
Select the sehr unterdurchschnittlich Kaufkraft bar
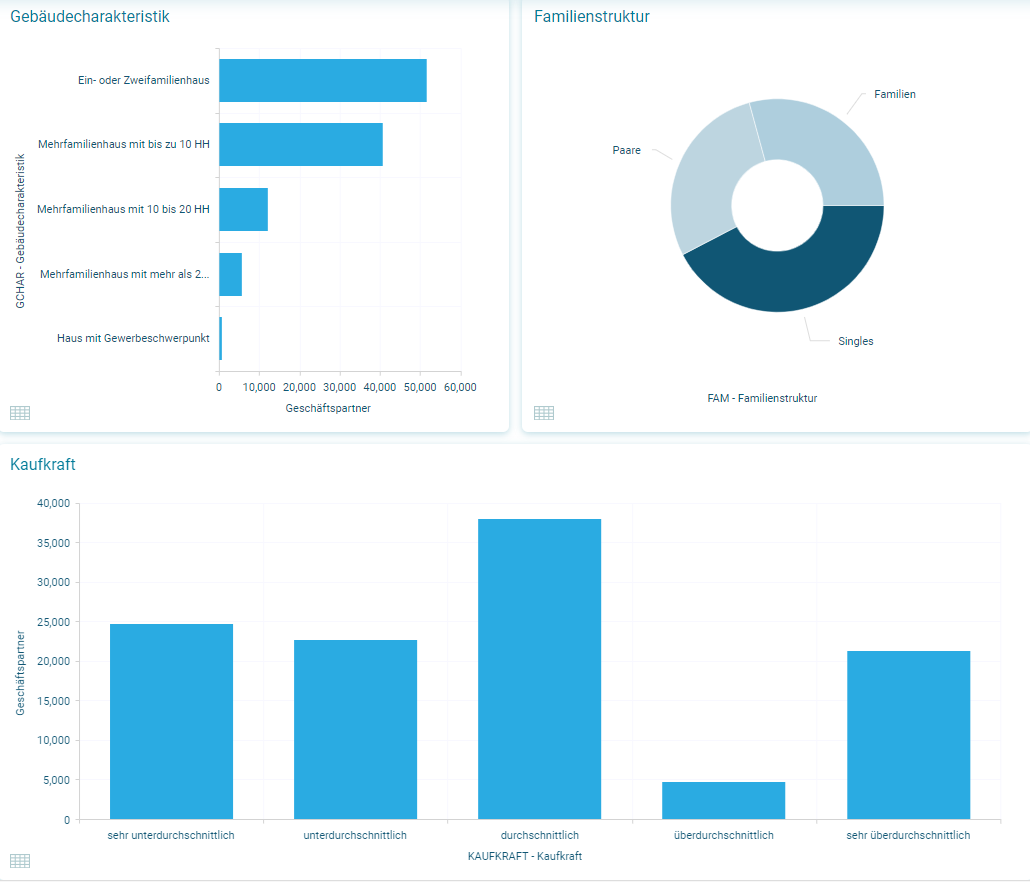pyautogui.click(x=171, y=721)
